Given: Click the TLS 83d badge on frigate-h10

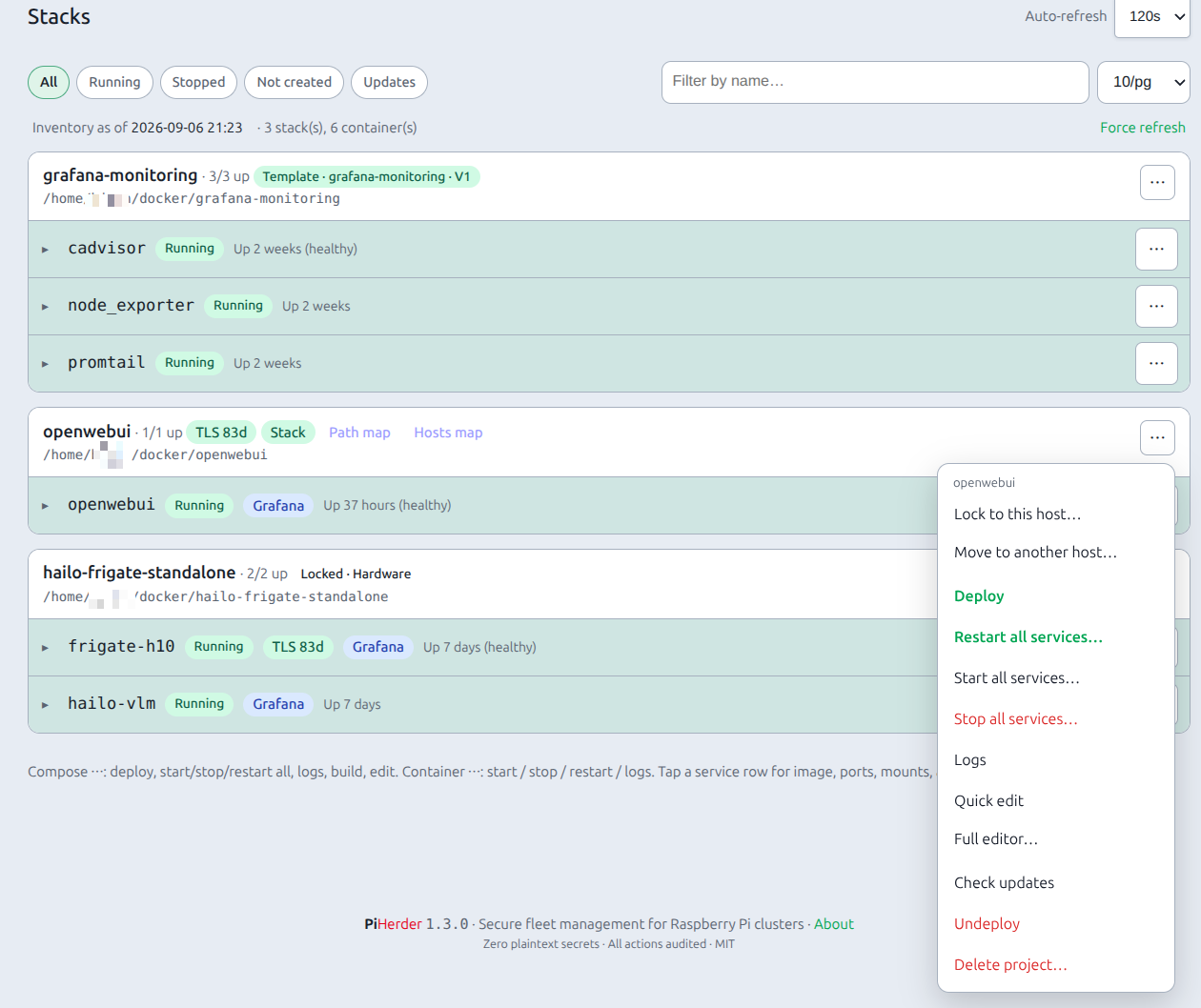Looking at the screenshot, I should [298, 647].
